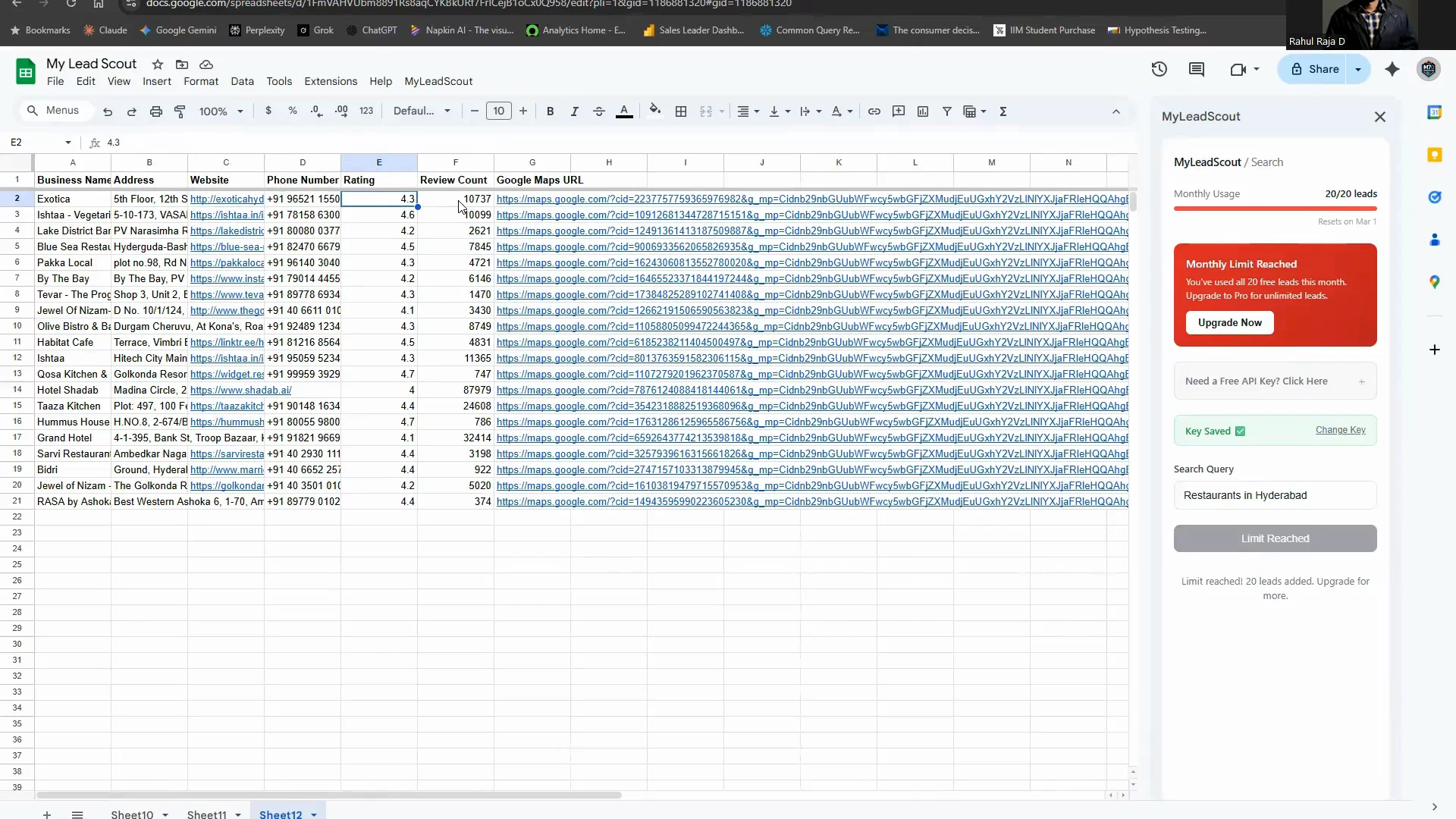Viewport: 1456px width, 819px height.
Task: Add a new sheet with plus button
Action: (47, 814)
